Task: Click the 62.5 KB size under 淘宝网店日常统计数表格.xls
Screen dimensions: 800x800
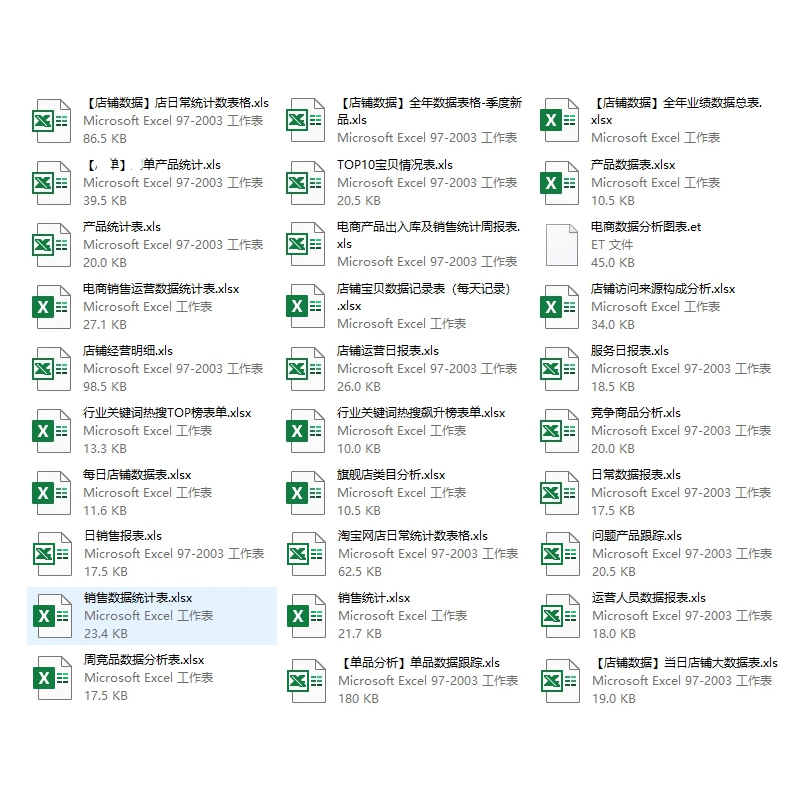Action: click(360, 572)
